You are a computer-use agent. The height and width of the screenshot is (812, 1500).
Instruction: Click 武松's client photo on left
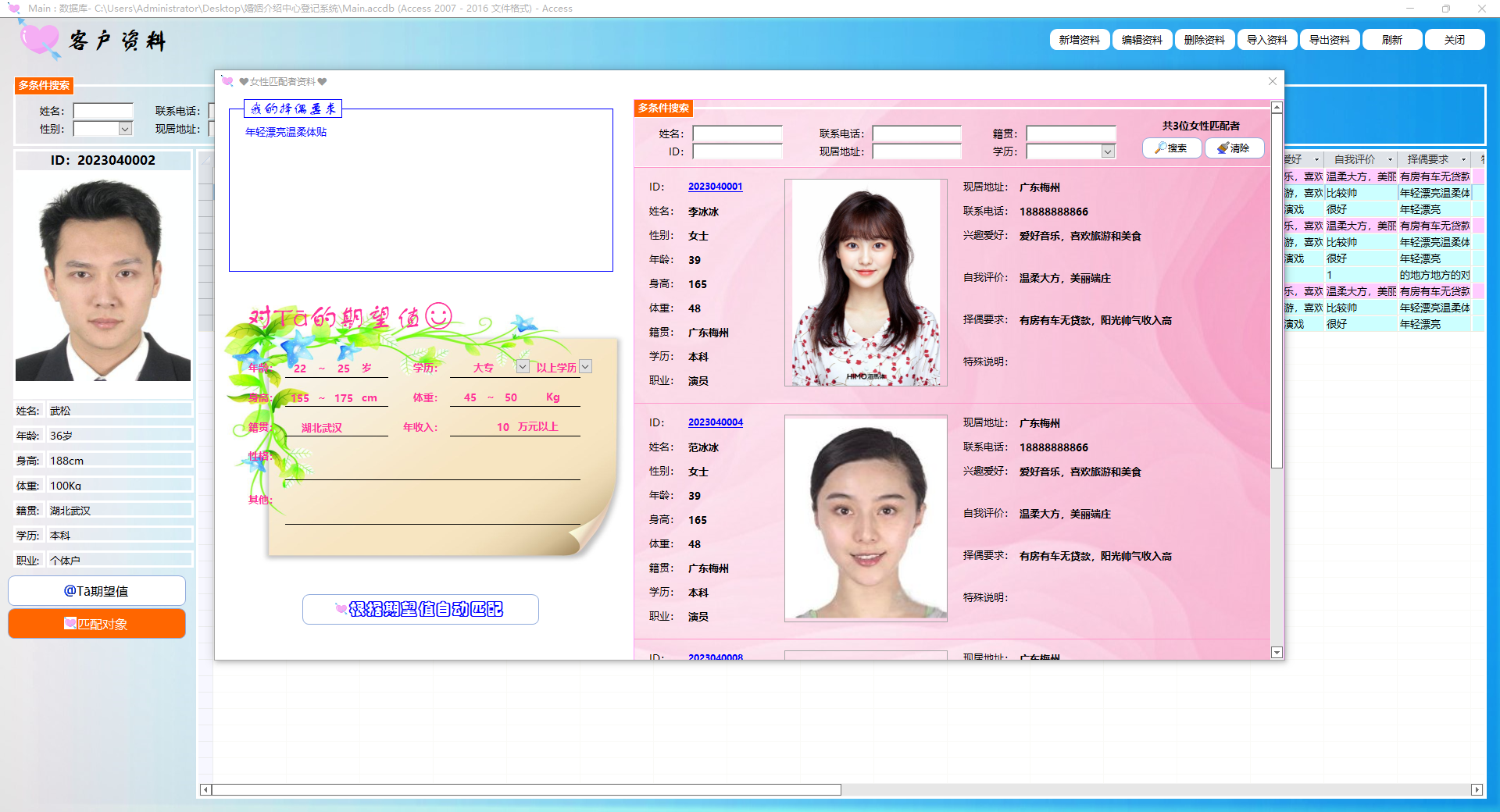103,278
